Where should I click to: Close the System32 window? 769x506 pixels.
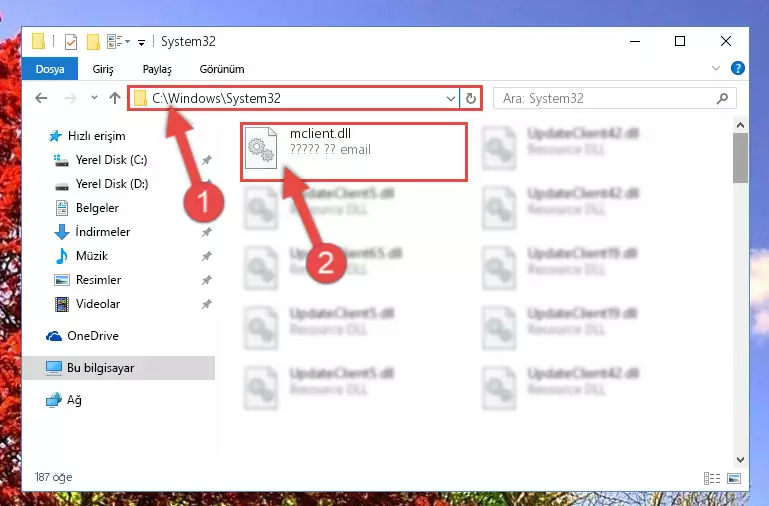tap(726, 42)
